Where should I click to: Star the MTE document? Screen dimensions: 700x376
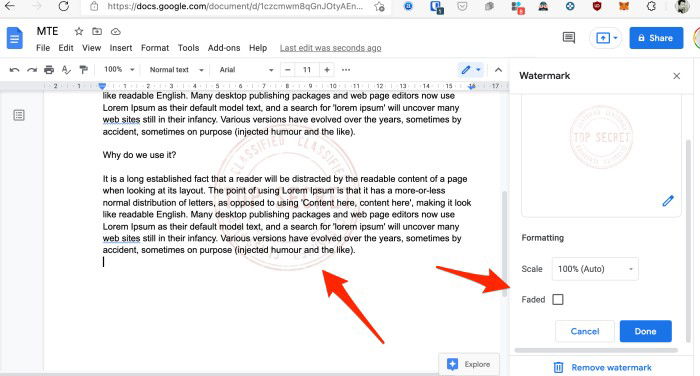(79, 31)
